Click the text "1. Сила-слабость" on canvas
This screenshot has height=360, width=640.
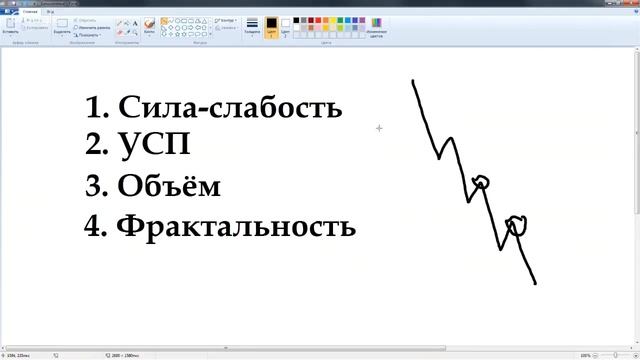tap(213, 107)
